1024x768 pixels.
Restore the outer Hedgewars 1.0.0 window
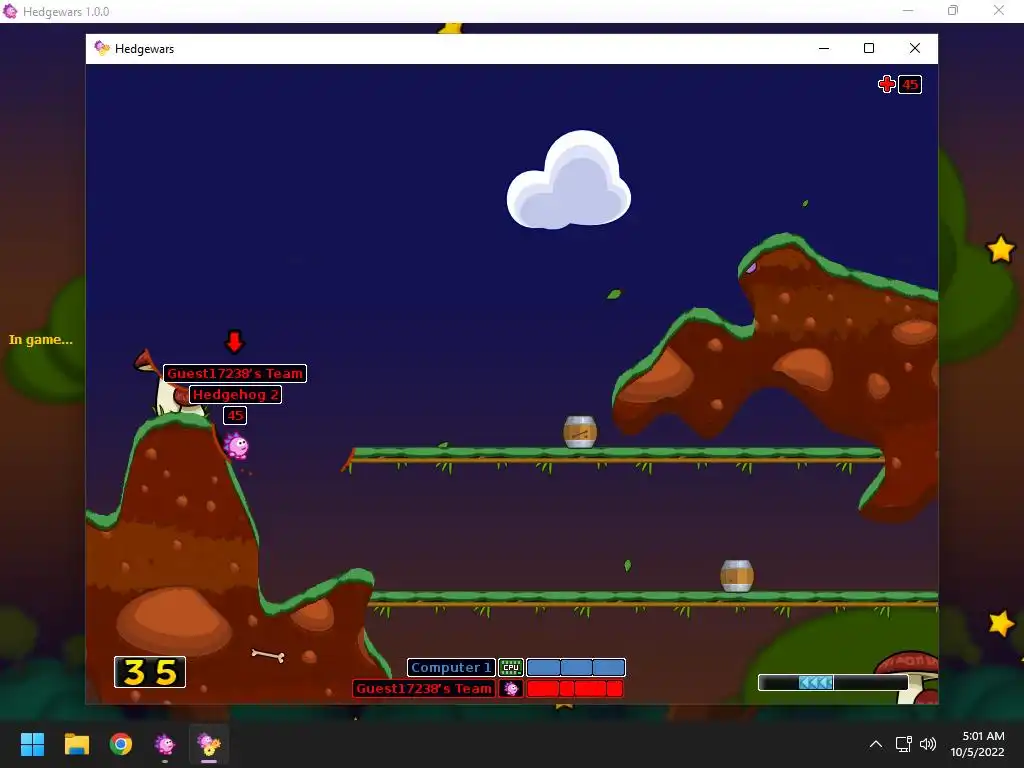(x=953, y=10)
